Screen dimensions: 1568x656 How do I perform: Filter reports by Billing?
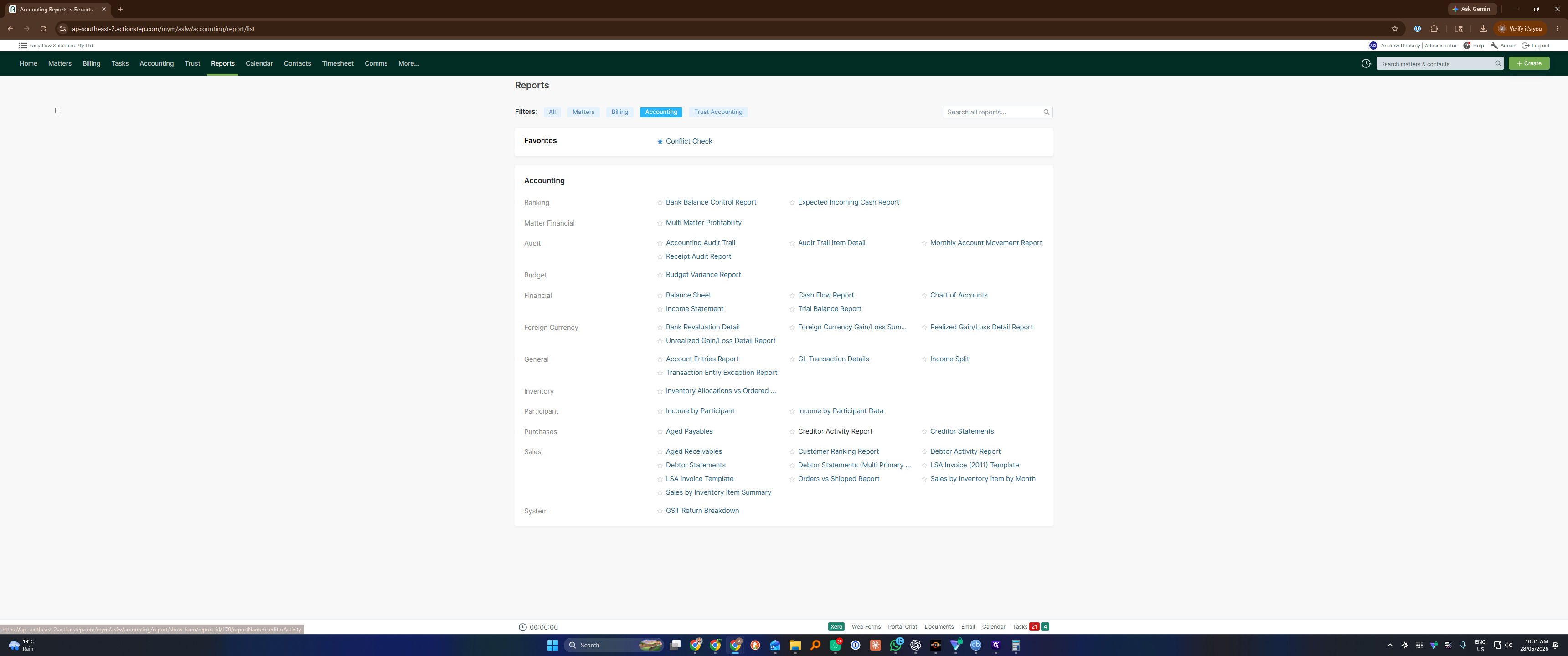coord(619,112)
